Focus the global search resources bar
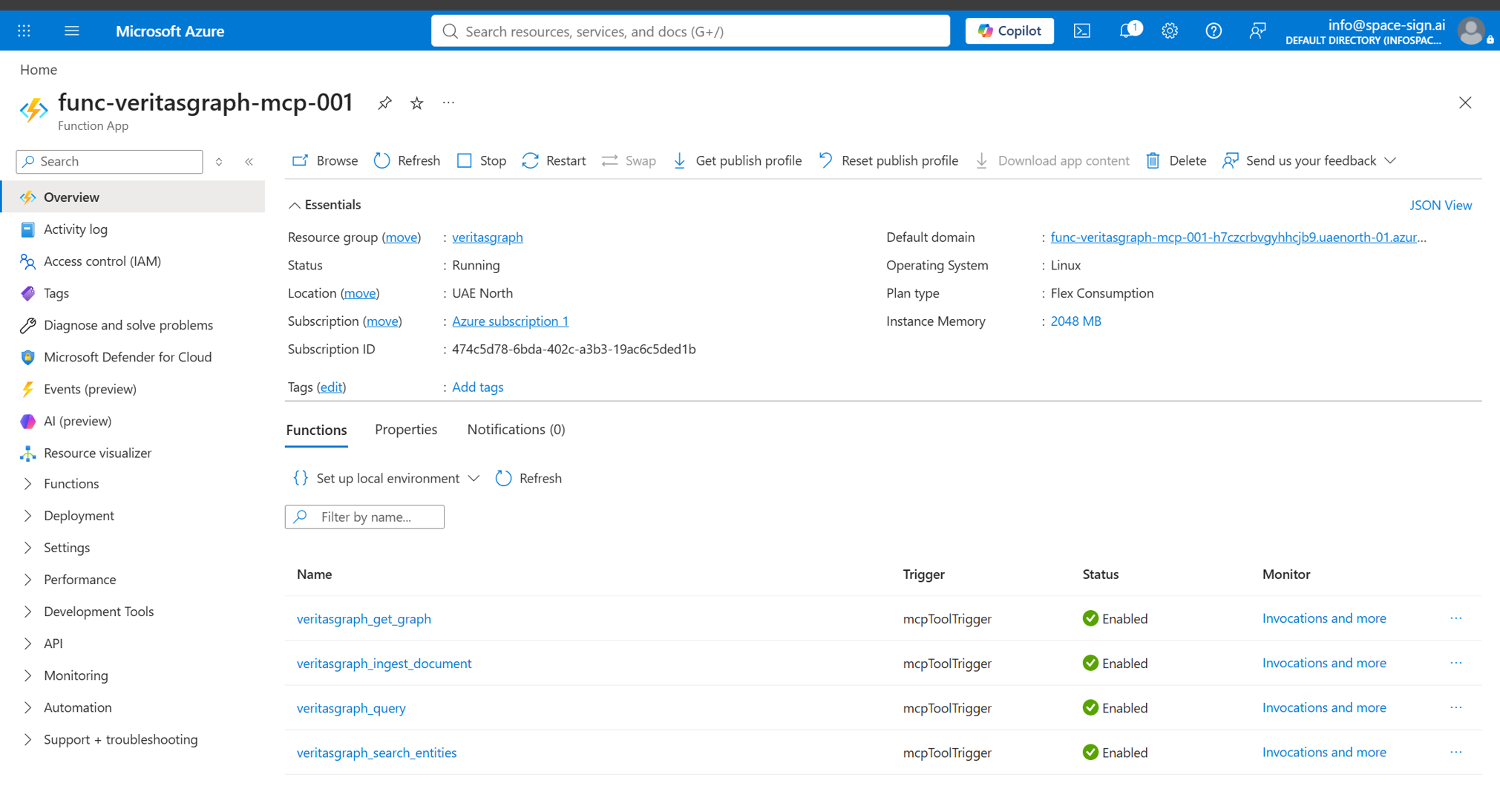This screenshot has height=812, width=1500. tap(690, 31)
